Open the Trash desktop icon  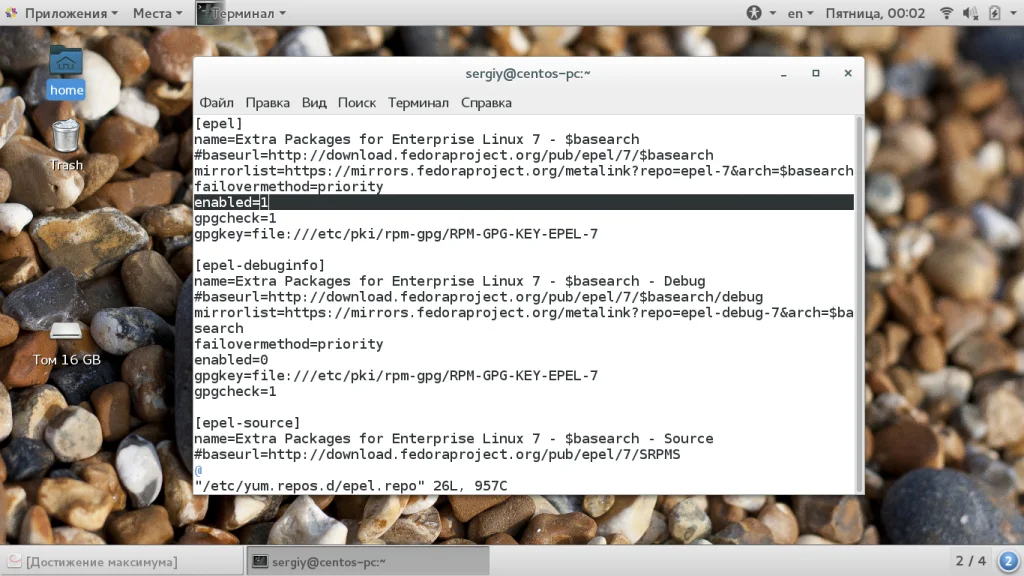[66, 146]
